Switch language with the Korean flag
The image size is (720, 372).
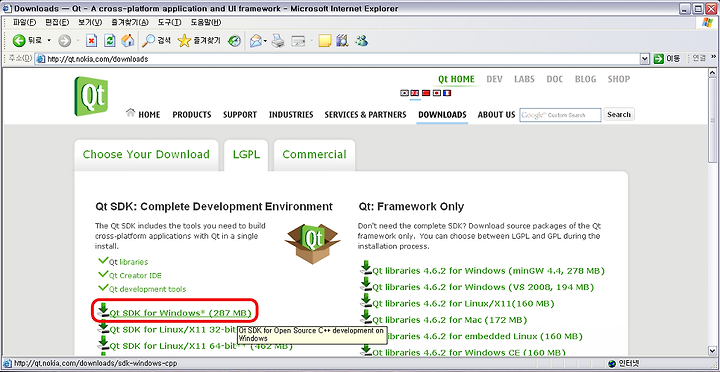click(404, 93)
